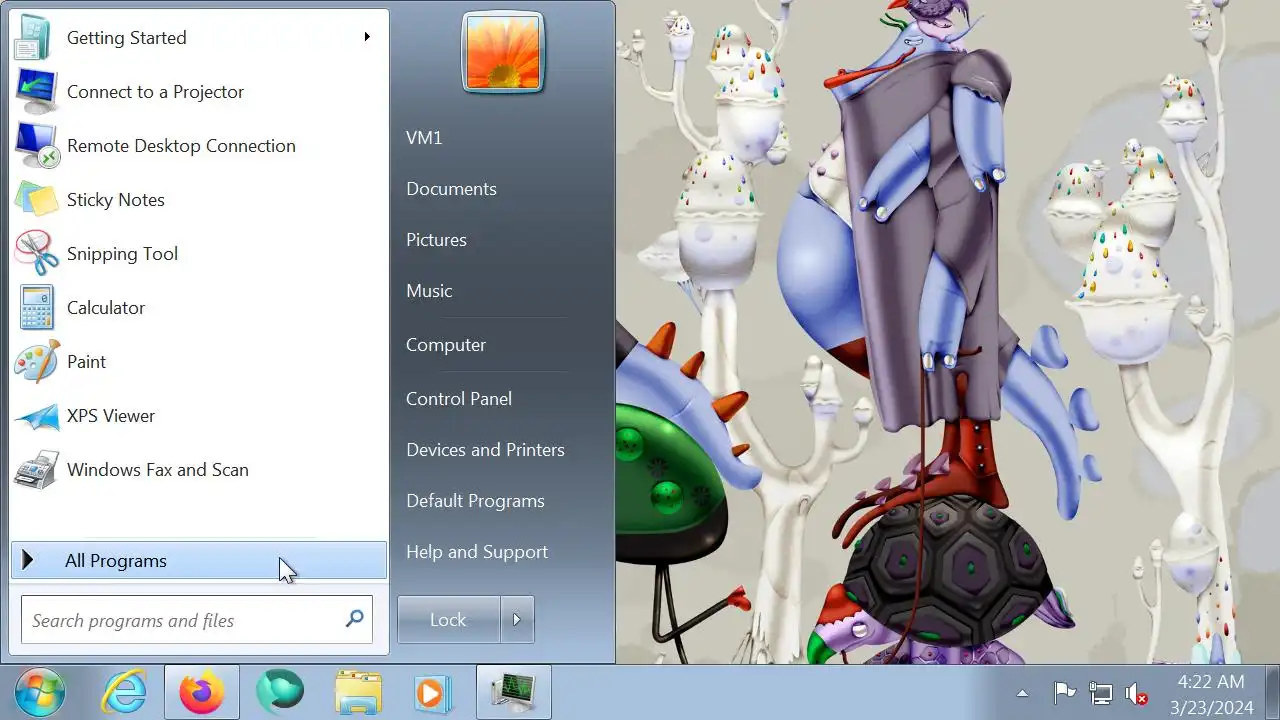Click the clock showing 4:22 AM
This screenshot has height=720, width=1280.
point(1211,682)
